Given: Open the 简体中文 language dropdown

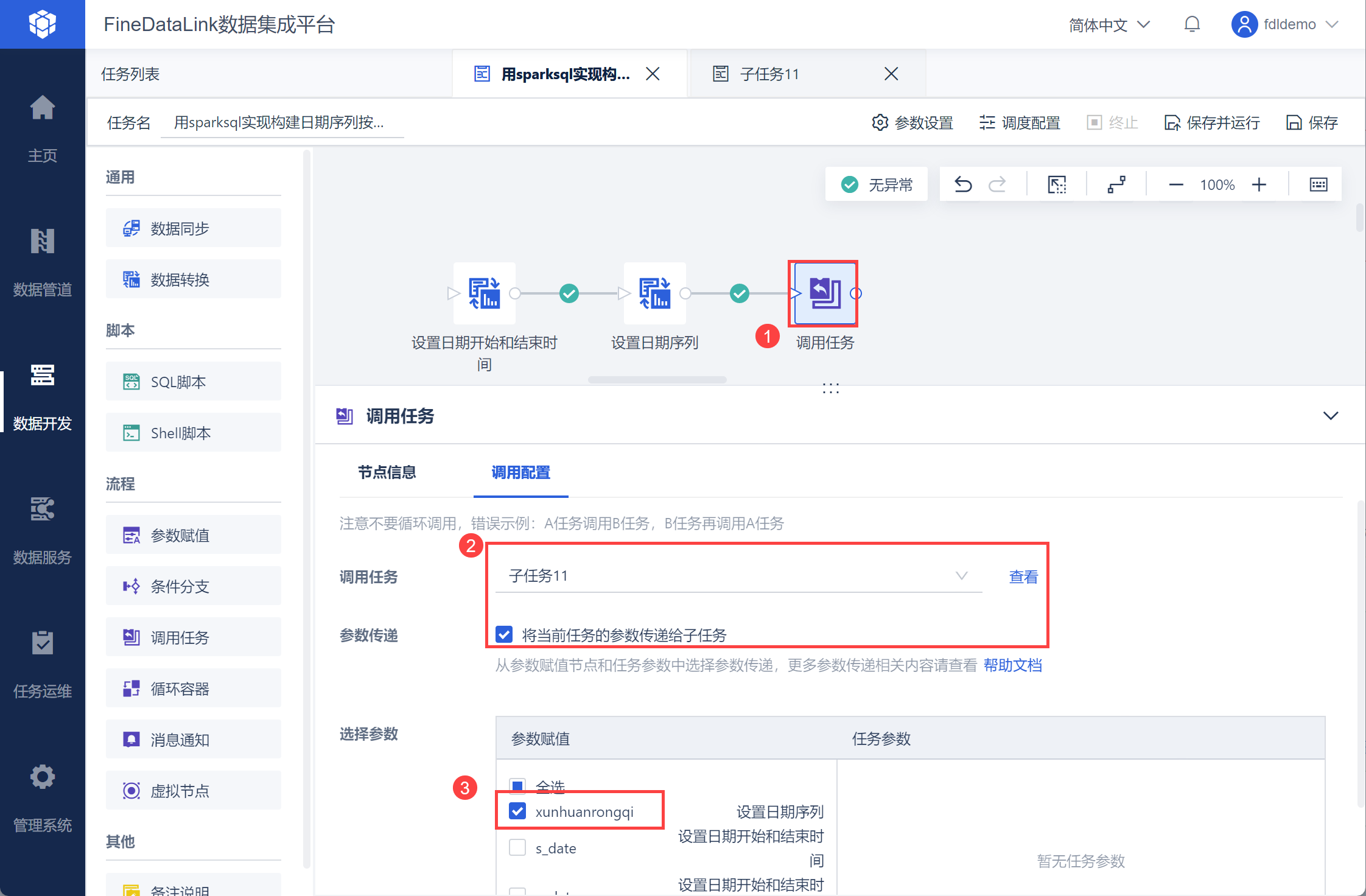Looking at the screenshot, I should click(1109, 24).
